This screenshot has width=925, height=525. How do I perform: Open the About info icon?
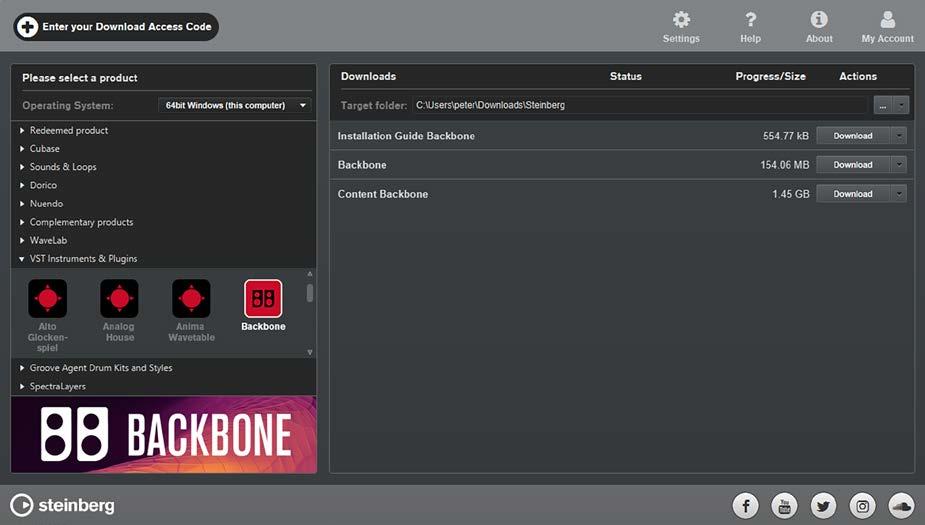click(x=819, y=19)
